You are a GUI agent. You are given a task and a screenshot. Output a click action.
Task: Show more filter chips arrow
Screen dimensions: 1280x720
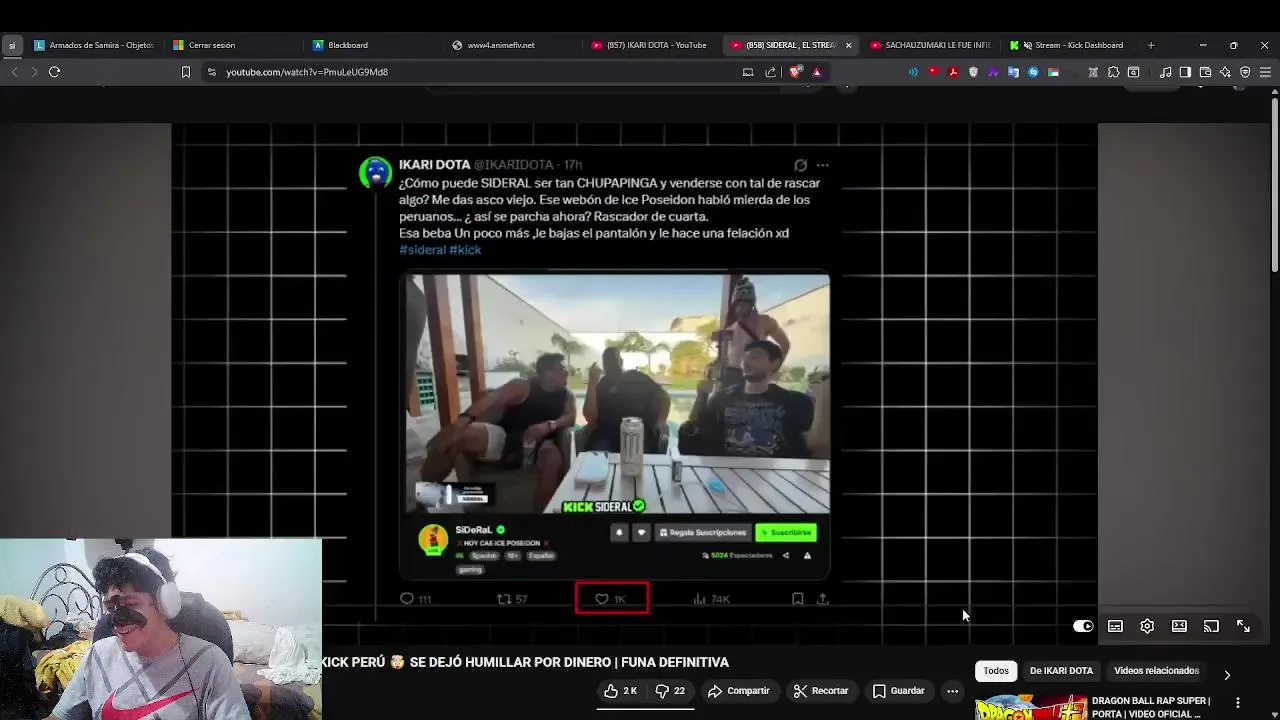pyautogui.click(x=1227, y=675)
